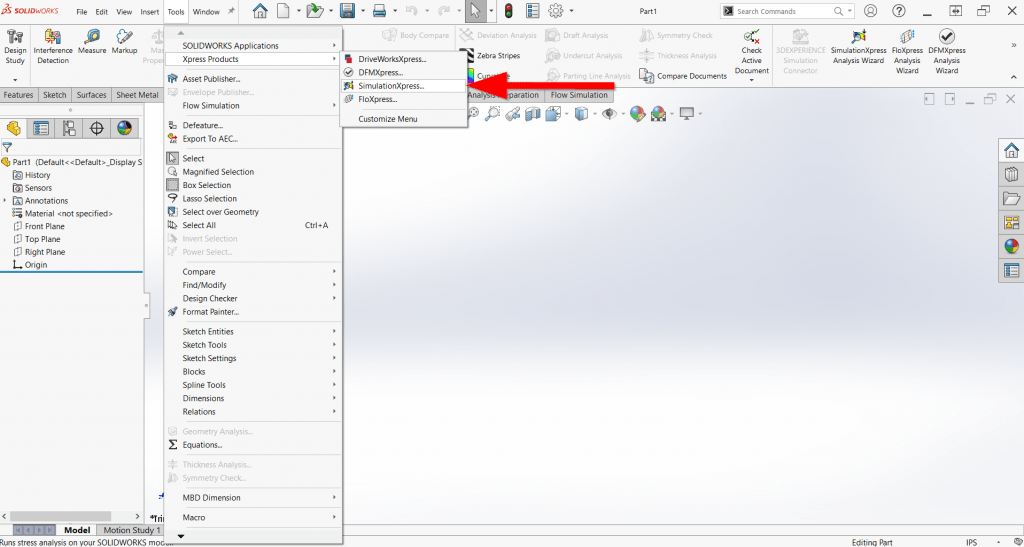The height and width of the screenshot is (547, 1024).
Task: Click the Rebuild traffic light icon
Action: [509, 11]
